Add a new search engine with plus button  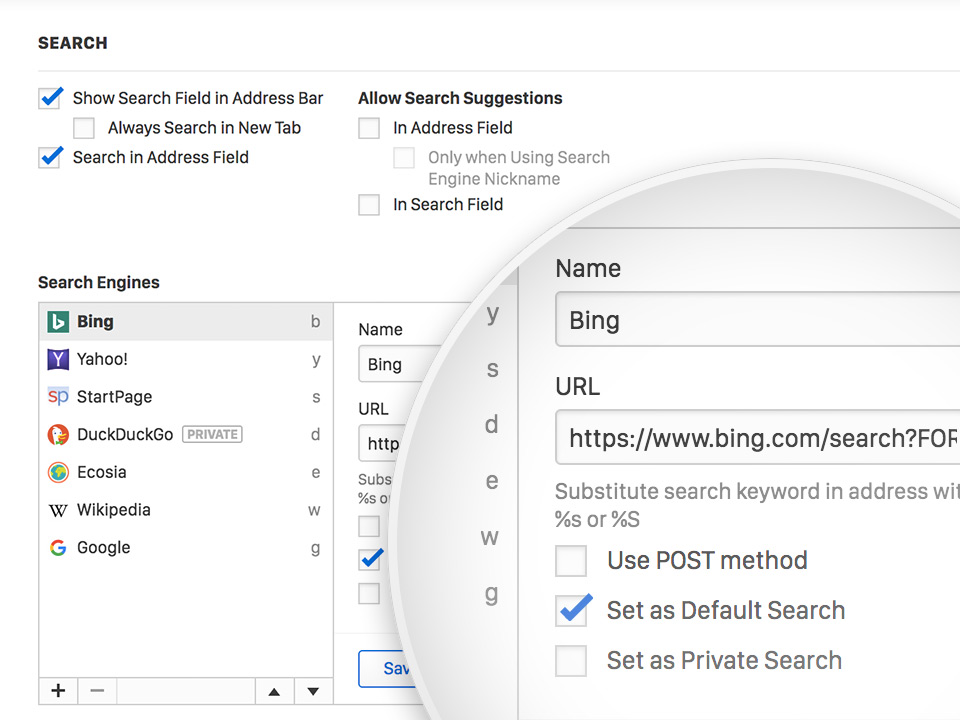coord(58,691)
